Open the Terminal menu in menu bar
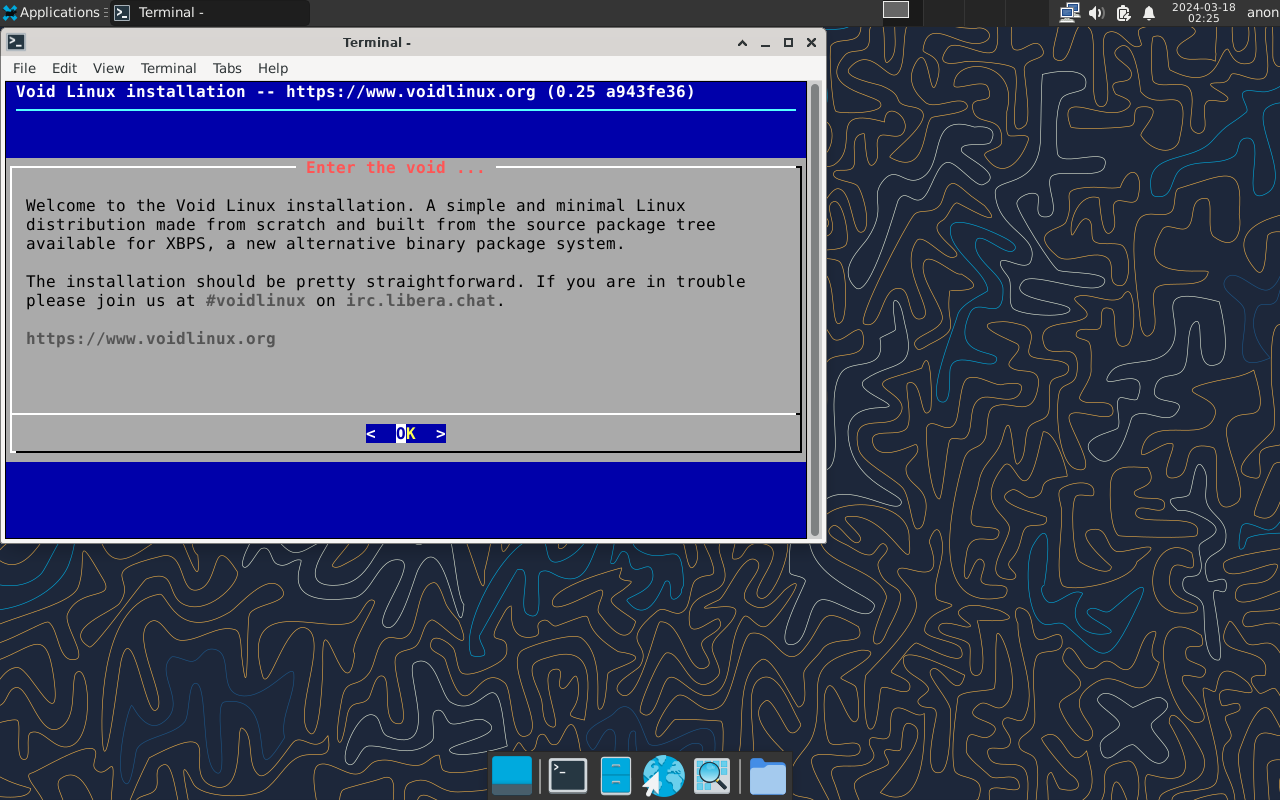1280x800 pixels. (x=168, y=68)
